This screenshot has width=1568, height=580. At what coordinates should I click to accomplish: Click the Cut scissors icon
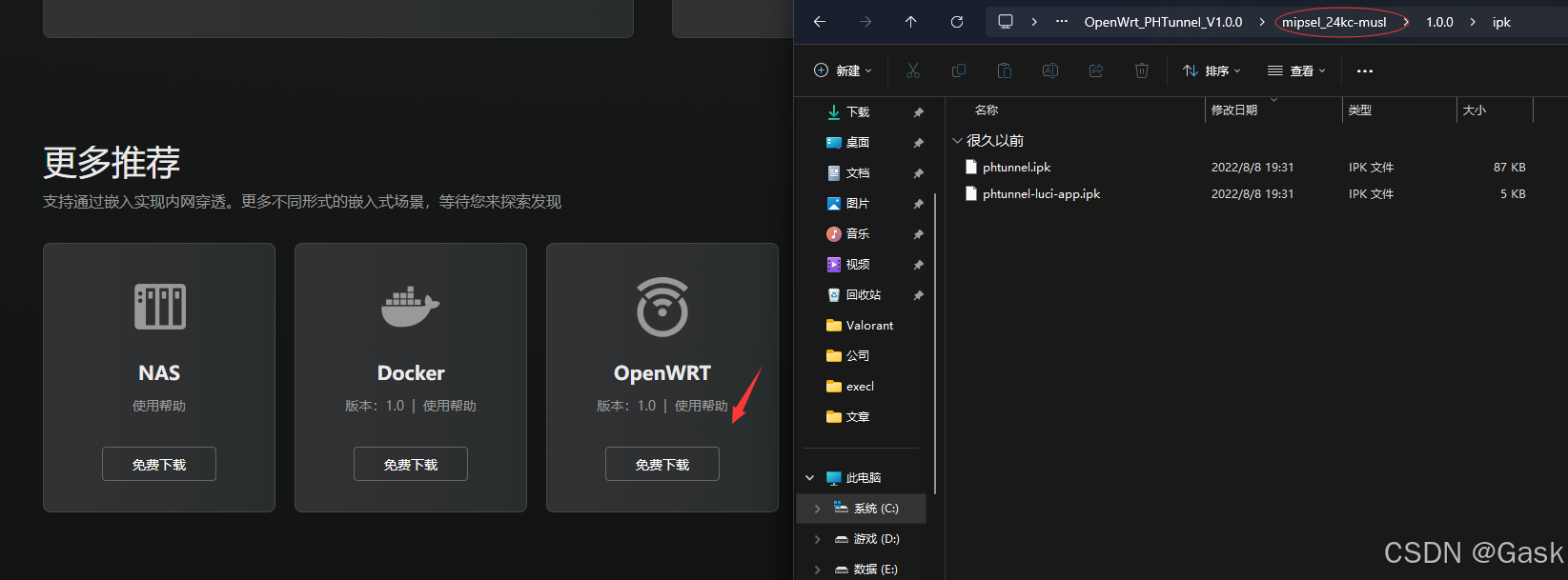(x=913, y=70)
